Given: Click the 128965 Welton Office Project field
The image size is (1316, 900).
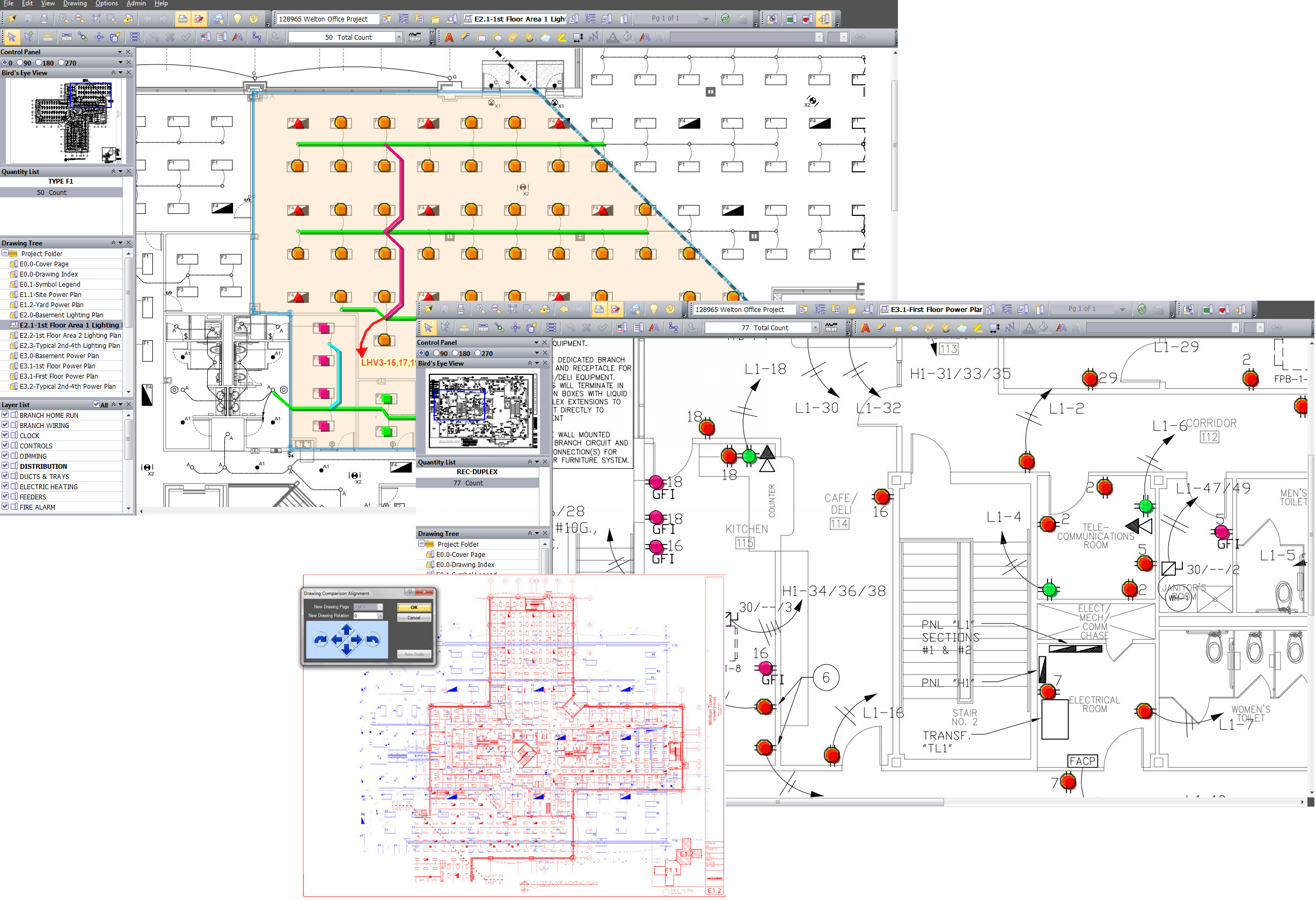Looking at the screenshot, I should click(x=327, y=19).
